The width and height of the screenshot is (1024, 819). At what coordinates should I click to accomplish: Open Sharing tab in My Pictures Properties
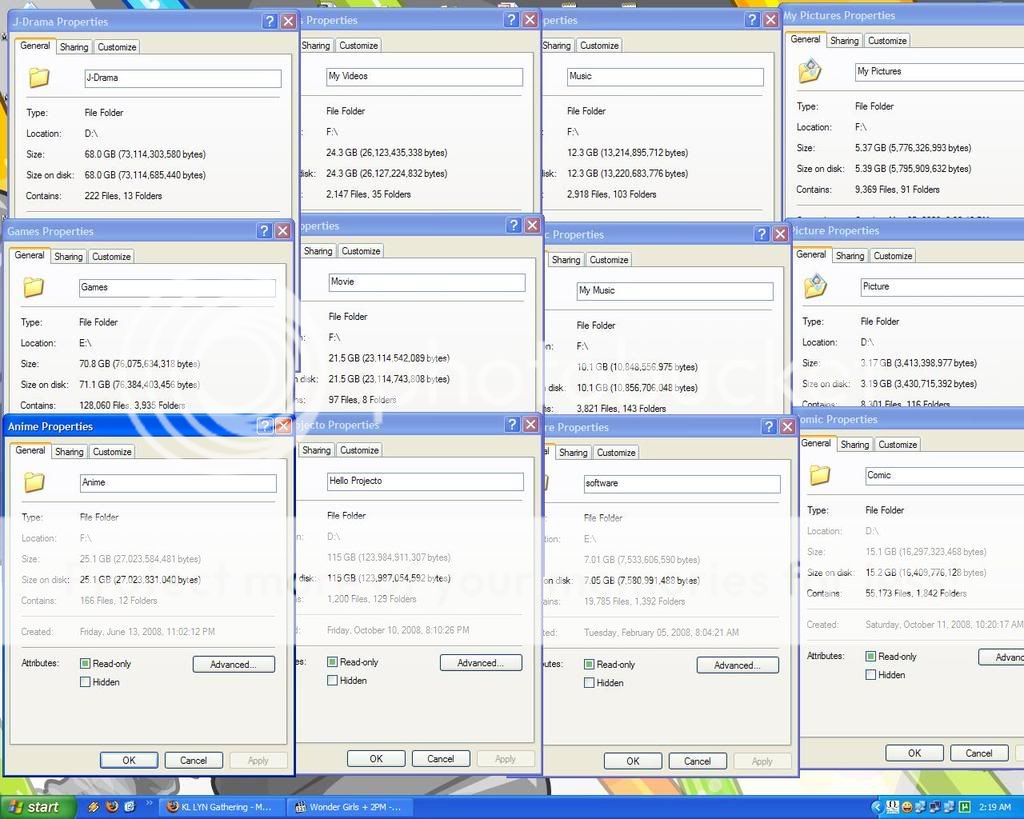pyautogui.click(x=844, y=41)
